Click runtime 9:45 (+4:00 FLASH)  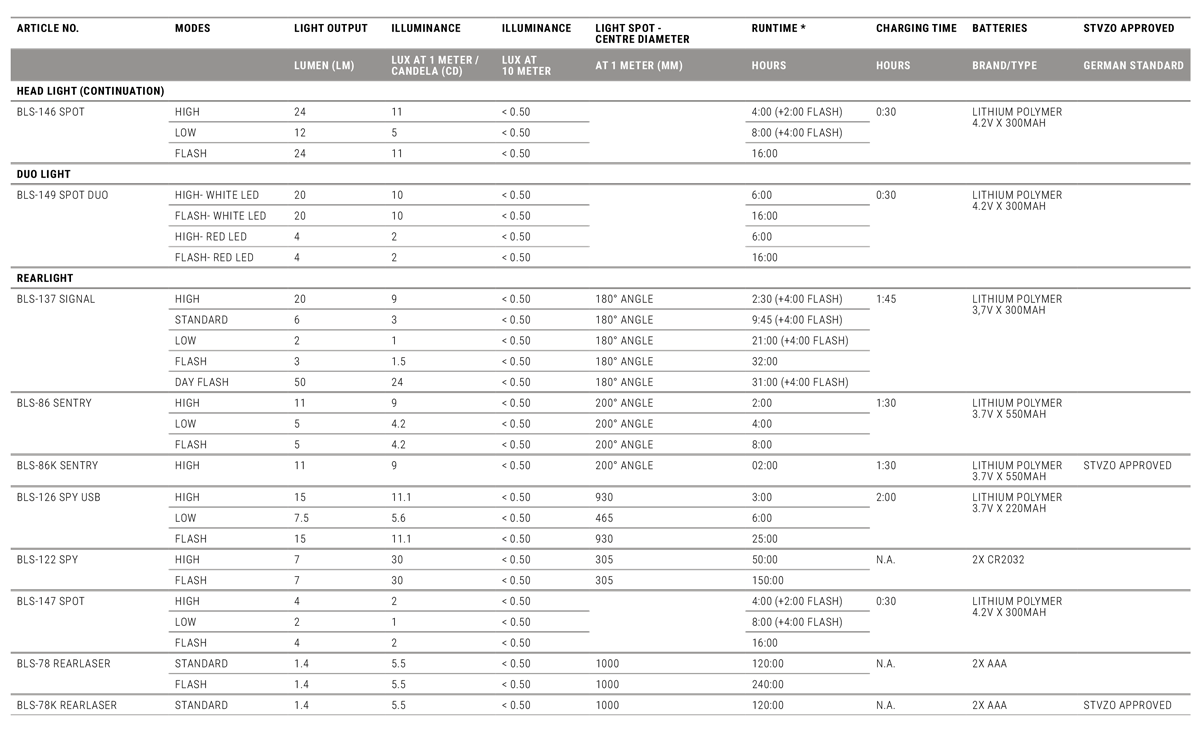797,320
